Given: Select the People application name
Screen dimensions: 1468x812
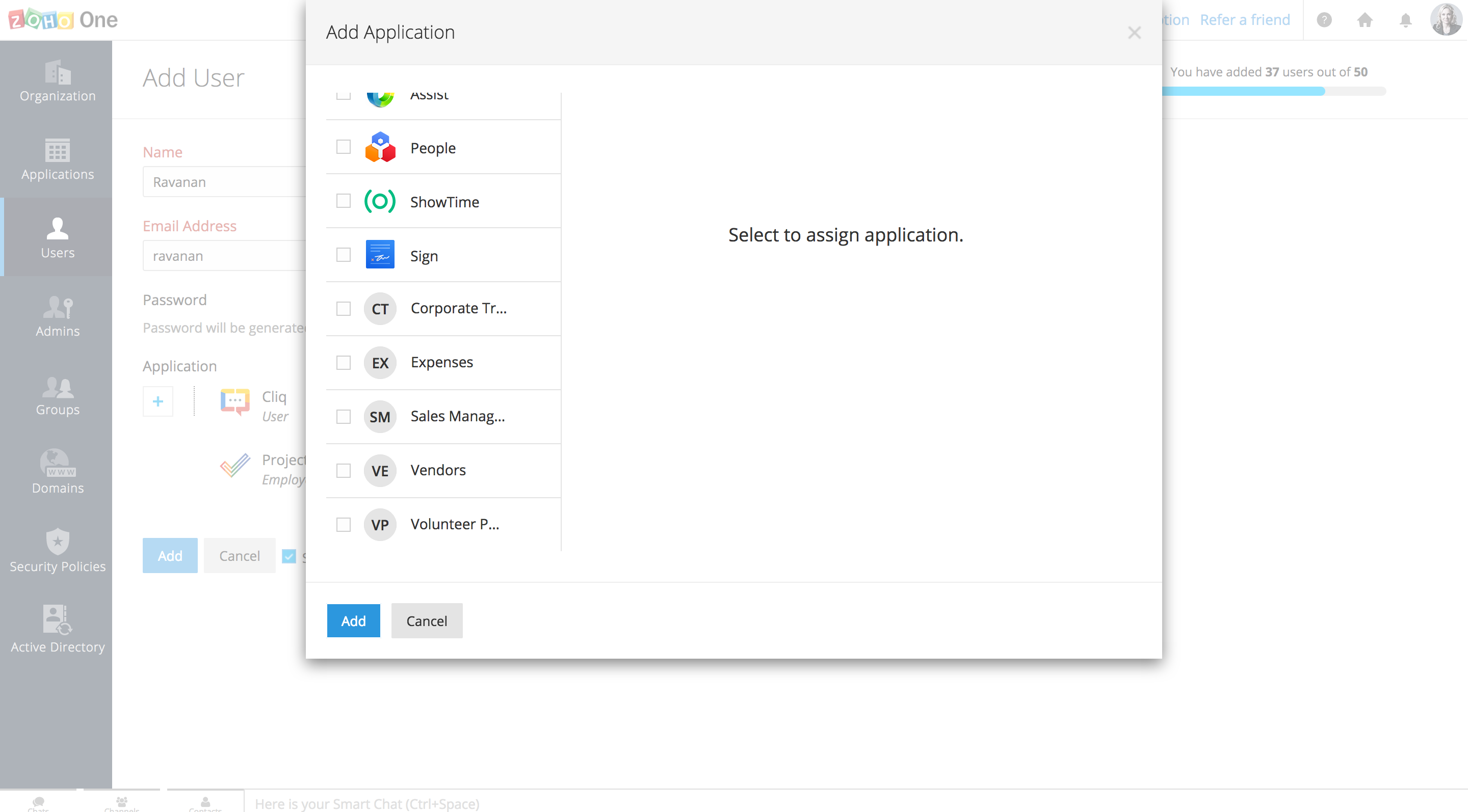Looking at the screenshot, I should (x=433, y=148).
